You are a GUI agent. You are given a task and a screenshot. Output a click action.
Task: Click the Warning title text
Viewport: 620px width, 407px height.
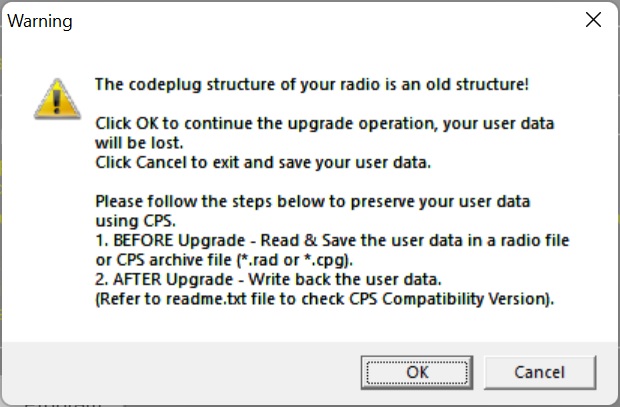click(x=40, y=21)
